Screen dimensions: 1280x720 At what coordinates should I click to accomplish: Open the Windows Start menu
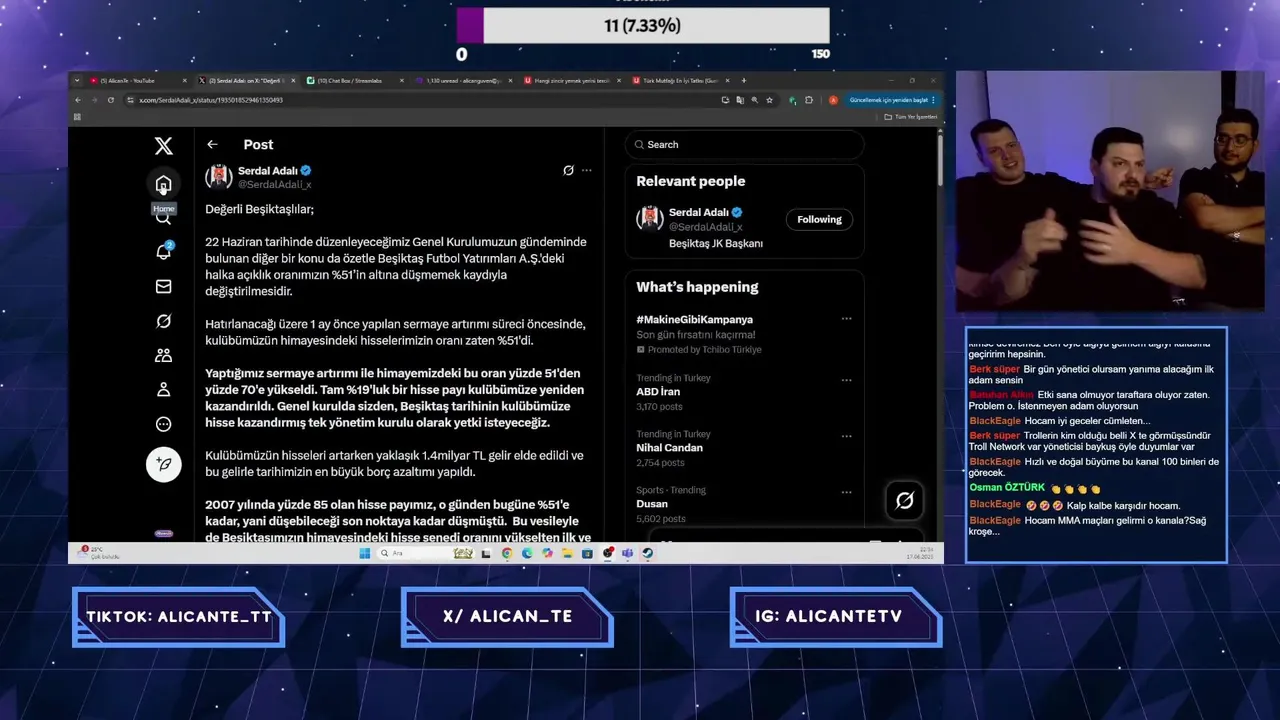point(364,553)
